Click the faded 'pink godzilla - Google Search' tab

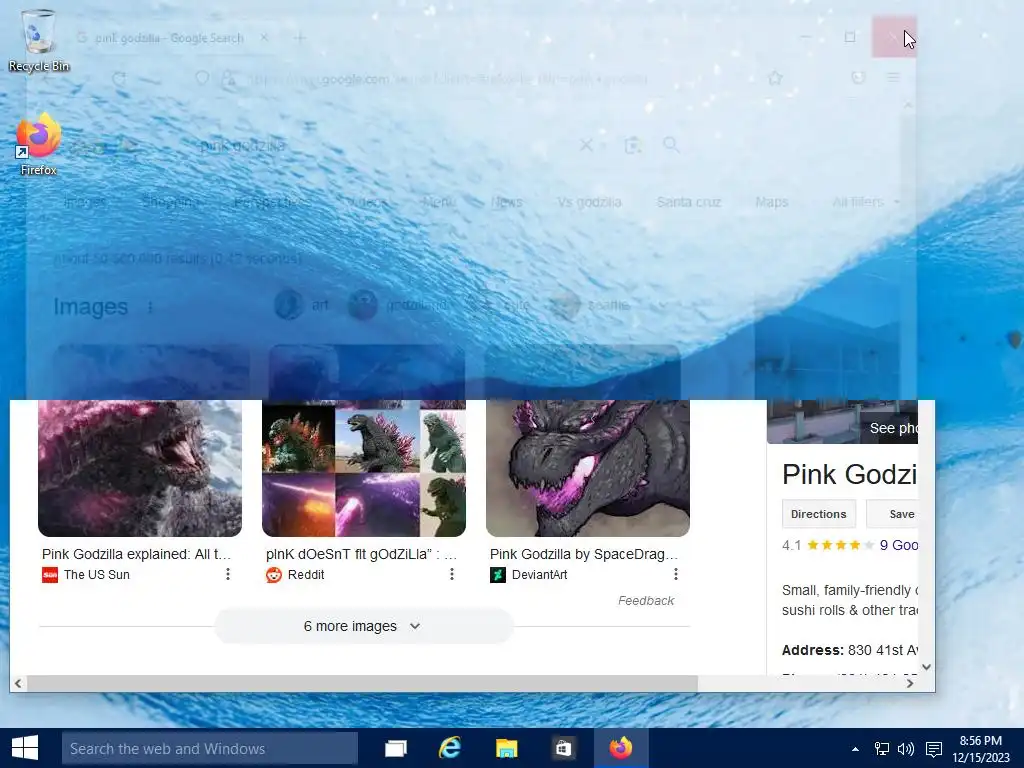[x=170, y=38]
